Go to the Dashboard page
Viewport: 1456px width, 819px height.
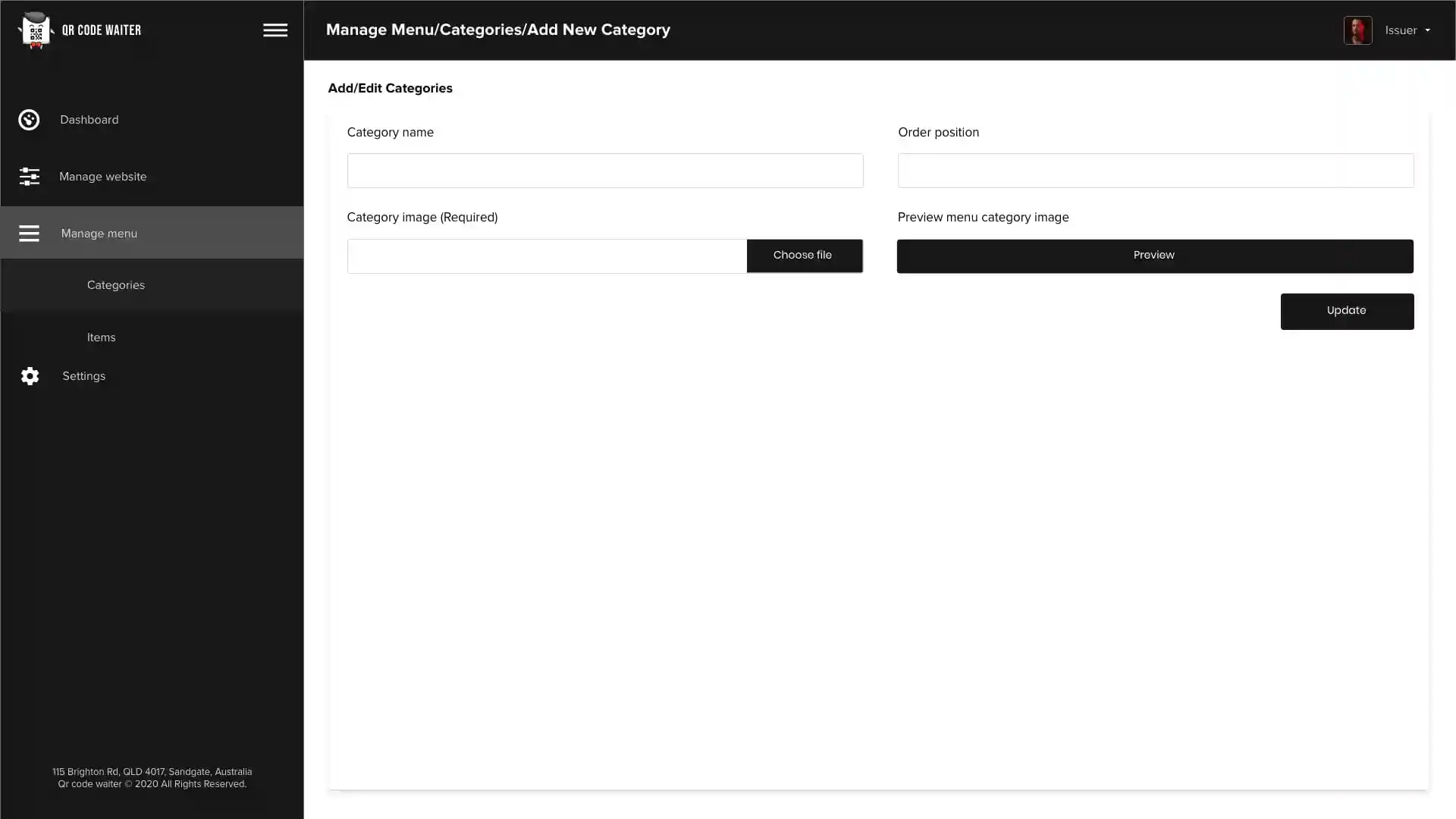click(x=89, y=120)
